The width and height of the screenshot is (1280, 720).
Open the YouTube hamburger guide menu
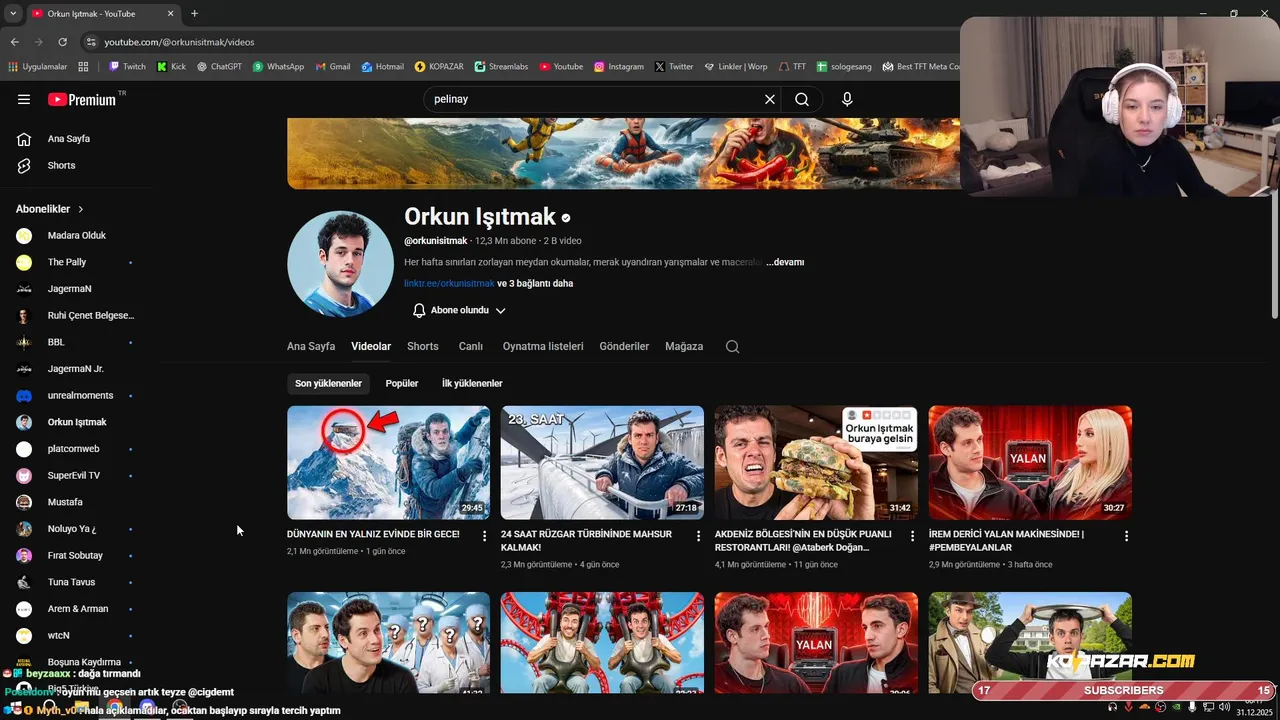point(24,99)
